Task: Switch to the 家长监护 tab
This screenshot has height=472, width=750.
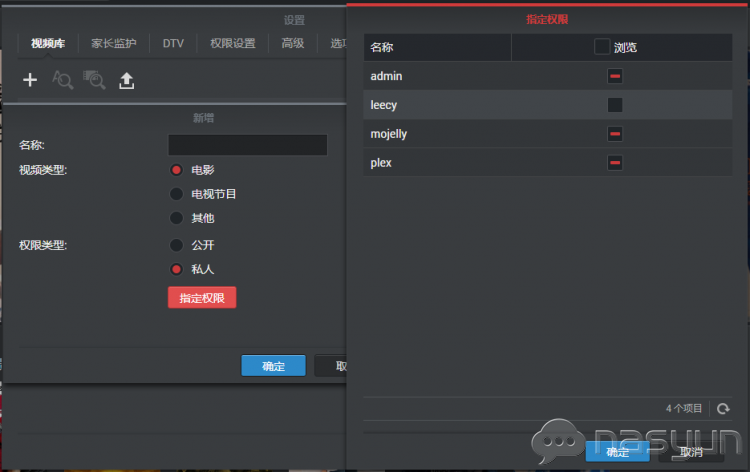Action: [x=114, y=43]
